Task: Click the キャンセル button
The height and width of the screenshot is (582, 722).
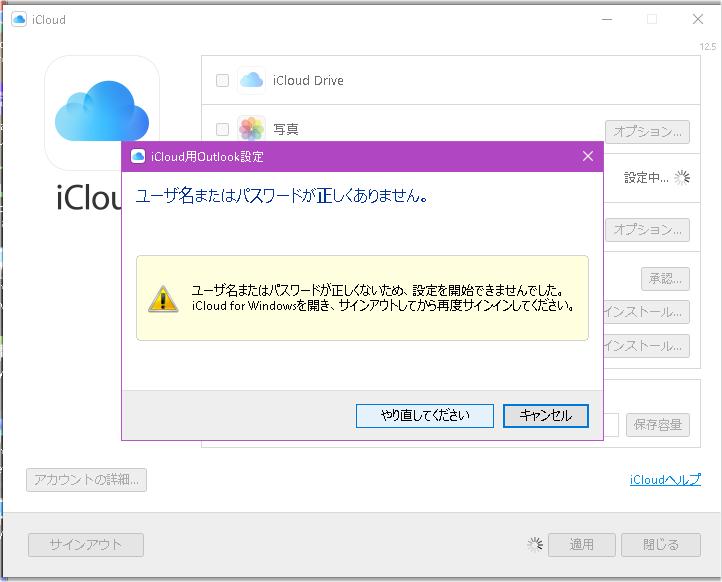Action: pyautogui.click(x=545, y=416)
